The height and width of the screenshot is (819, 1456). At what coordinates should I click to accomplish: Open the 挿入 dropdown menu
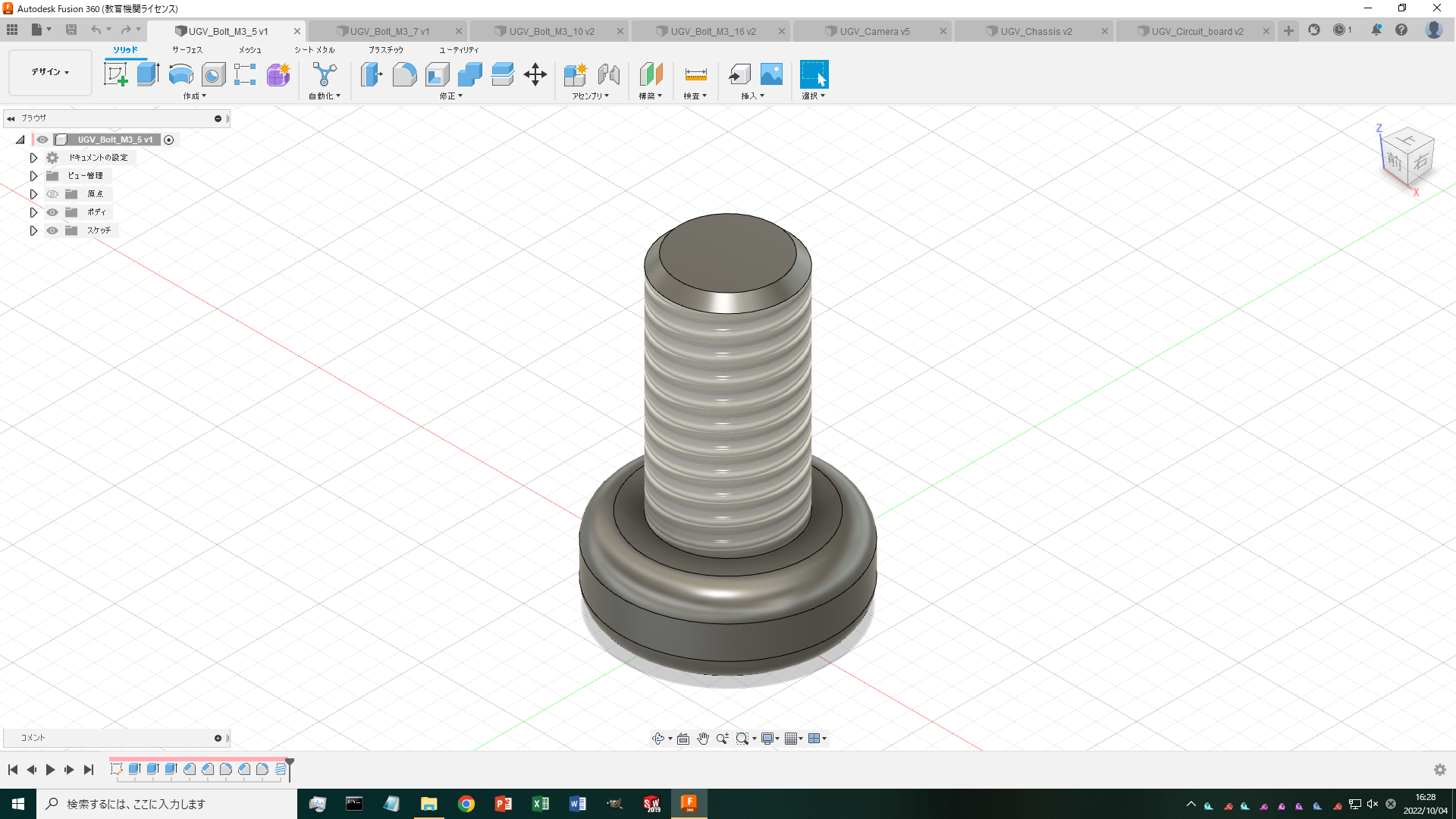tap(753, 96)
